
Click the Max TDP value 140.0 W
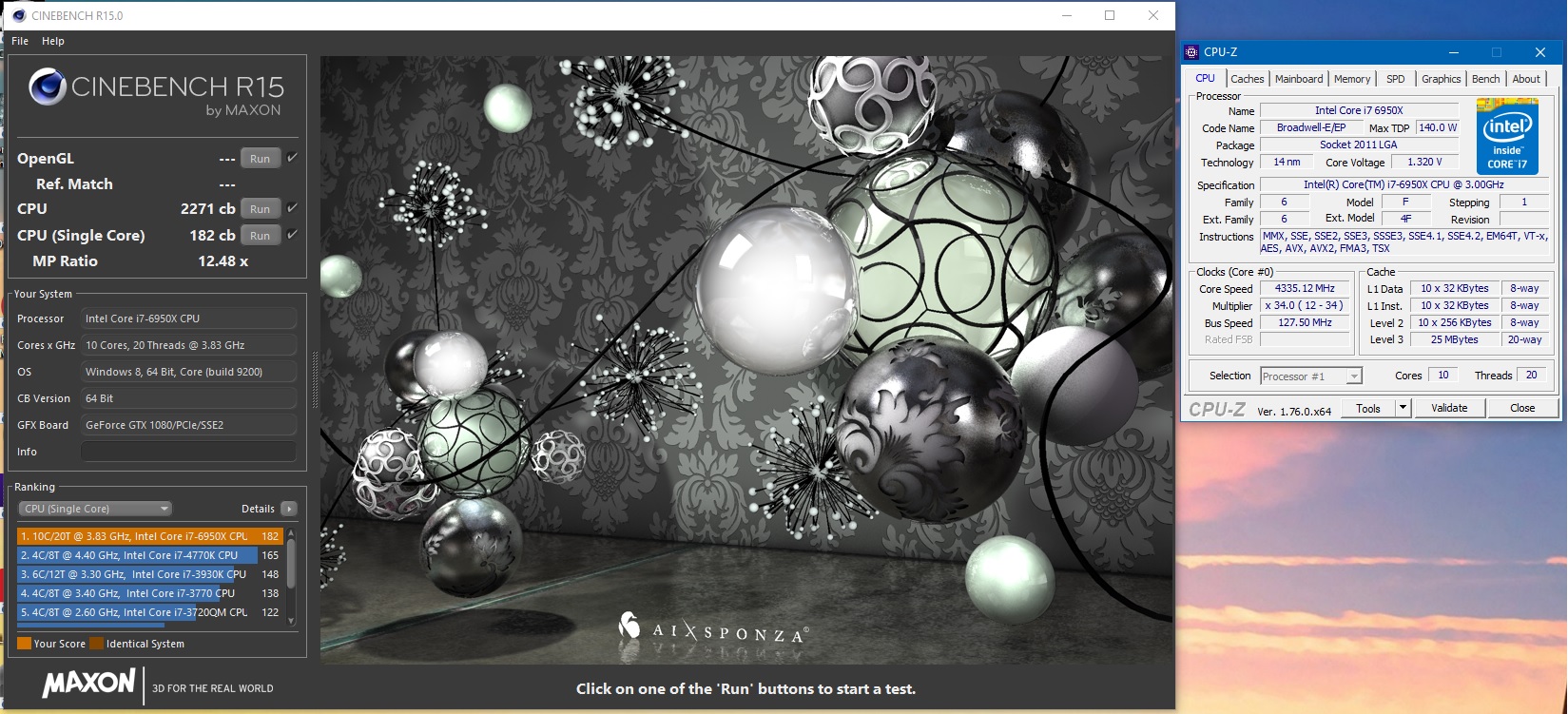1437,127
